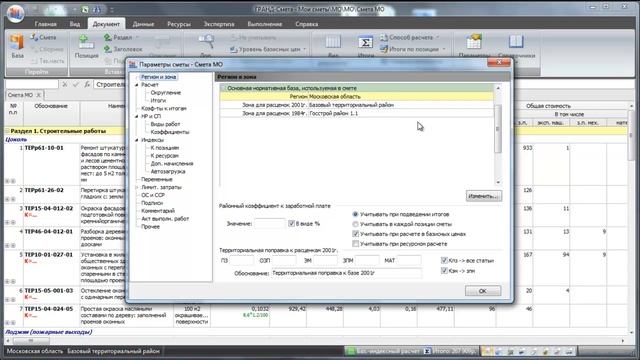Enable 'Учитывать при ресурсном расчете' checkbox
Image resolution: width=640 pixels, height=360 pixels.
(356, 244)
